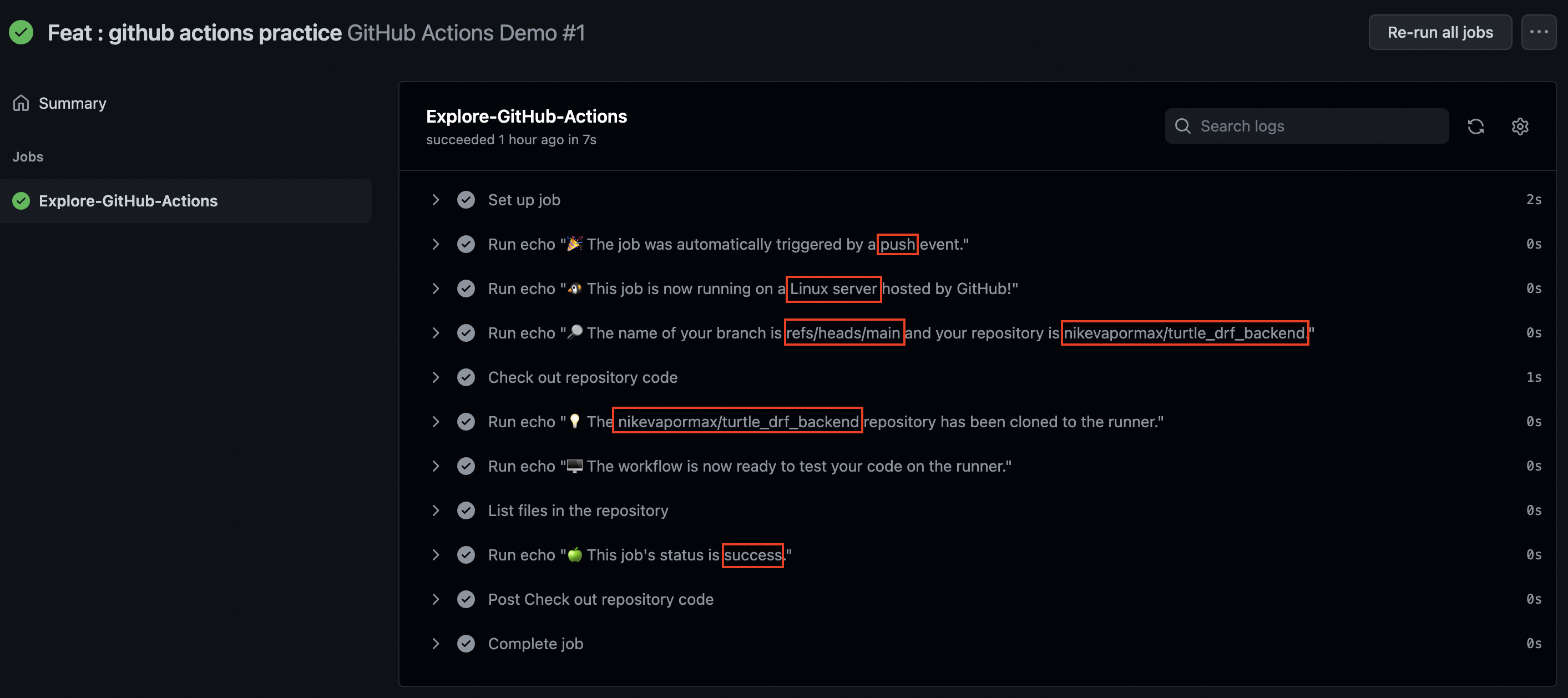Image resolution: width=1568 pixels, height=698 pixels.
Task: Click the Re-run all jobs button
Action: [x=1440, y=32]
